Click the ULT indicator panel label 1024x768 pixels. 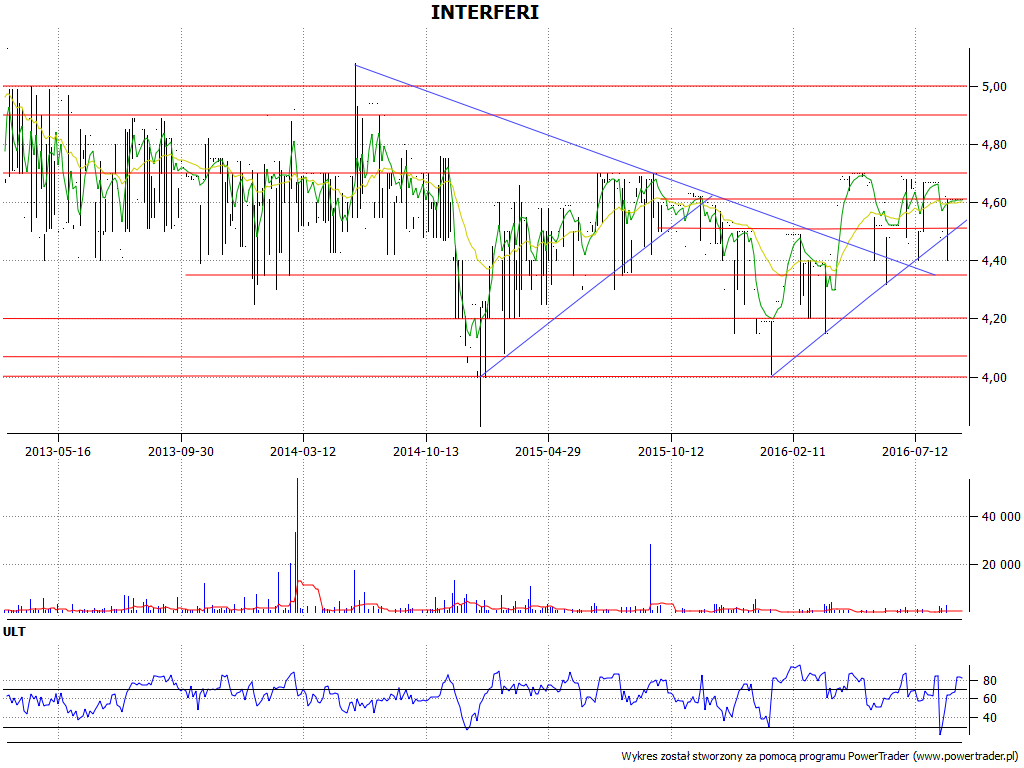coord(14,632)
